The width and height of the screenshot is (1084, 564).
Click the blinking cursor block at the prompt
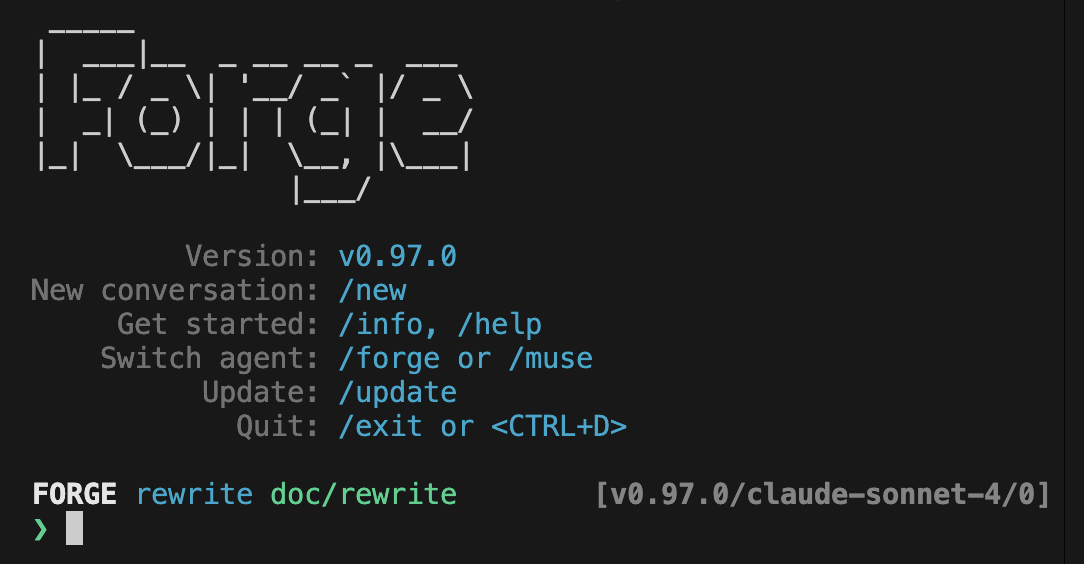[x=75, y=529]
